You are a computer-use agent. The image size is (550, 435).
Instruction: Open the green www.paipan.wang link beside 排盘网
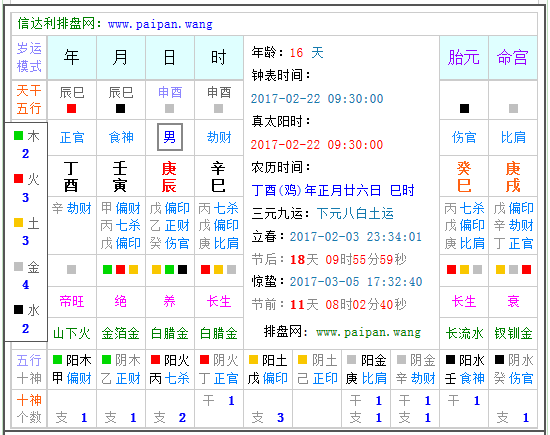368,332
